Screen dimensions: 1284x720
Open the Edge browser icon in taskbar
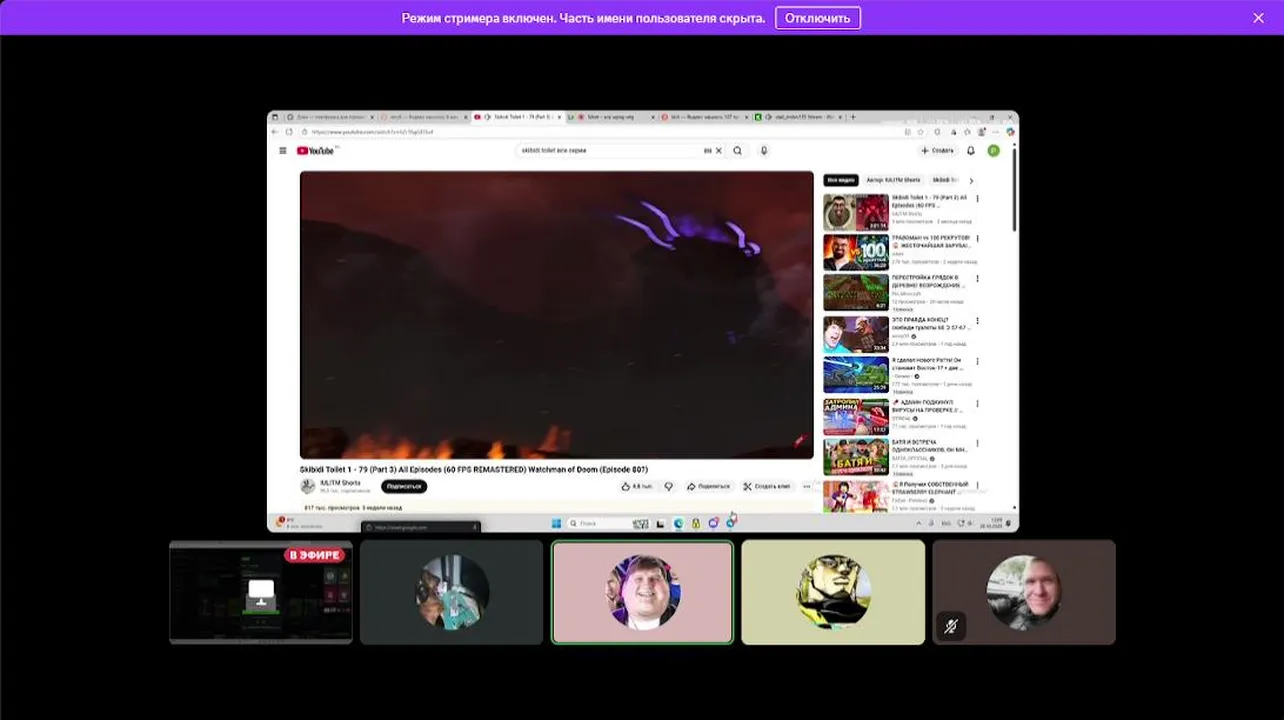pyautogui.click(x=678, y=523)
